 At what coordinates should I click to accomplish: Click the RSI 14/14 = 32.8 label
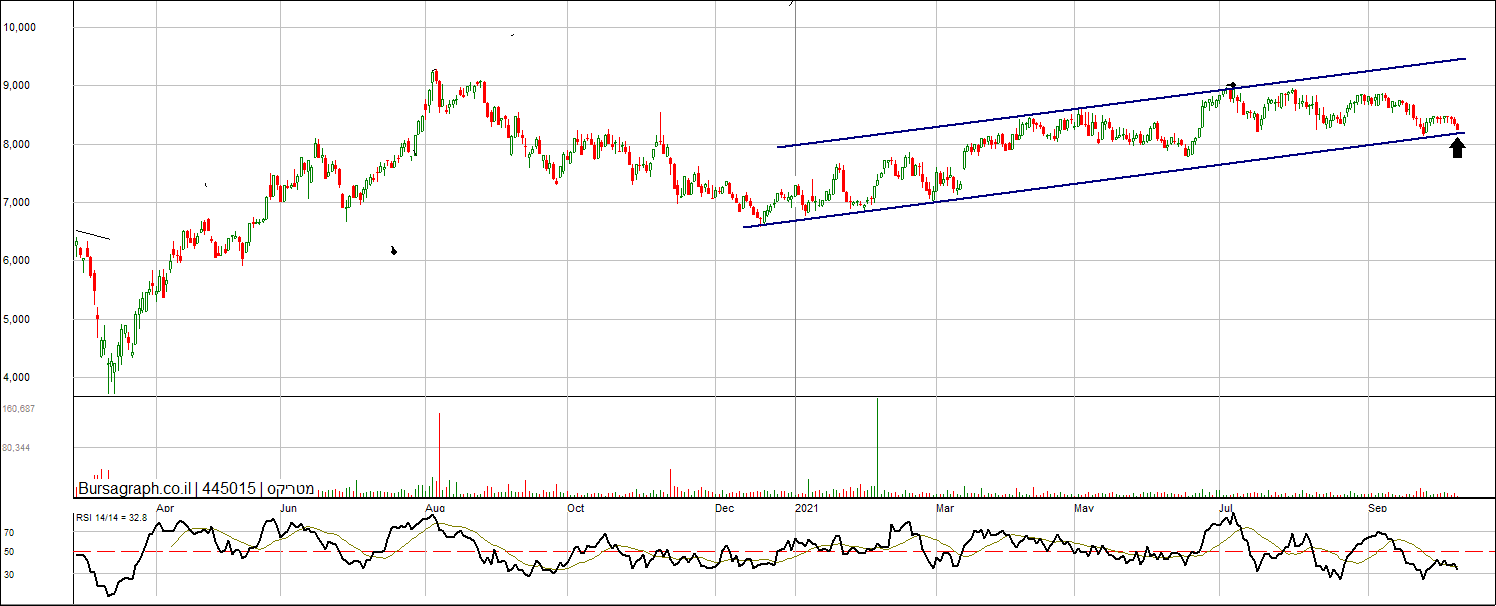[112, 517]
